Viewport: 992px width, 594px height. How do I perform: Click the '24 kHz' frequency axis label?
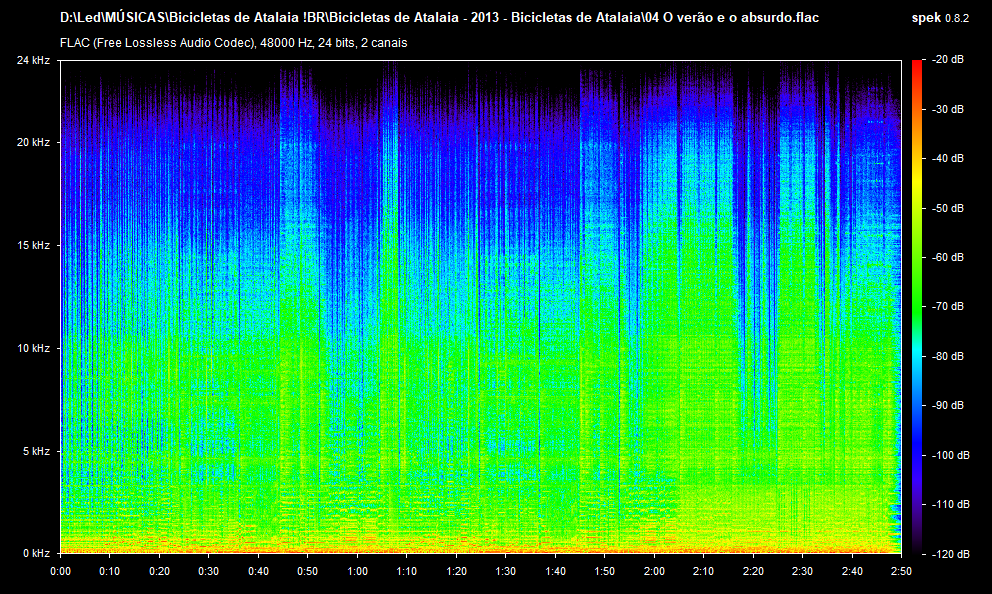33,61
